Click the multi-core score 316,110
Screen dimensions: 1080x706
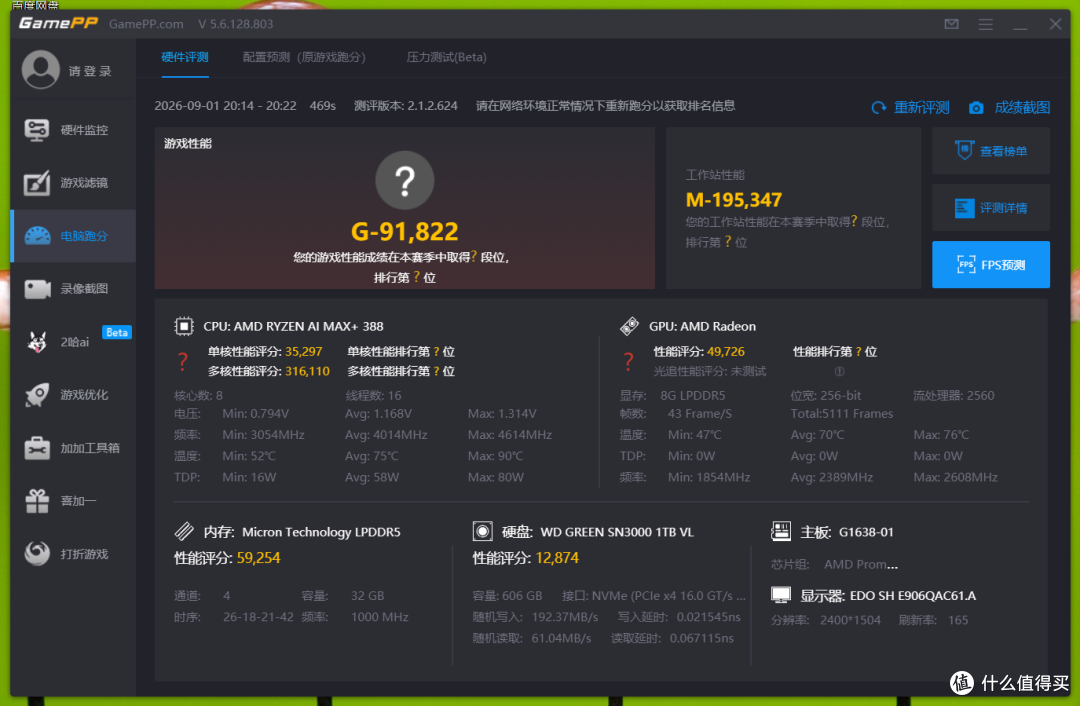pyautogui.click(x=307, y=371)
